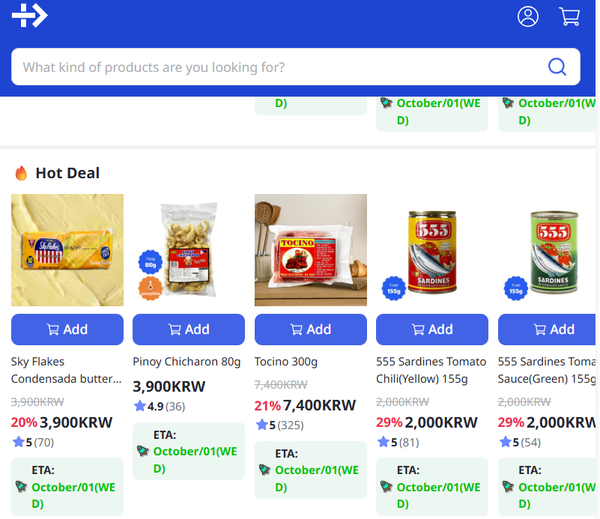Click the star rating under Pinoy Chicharon
The height and width of the screenshot is (519, 600).
tap(140, 406)
